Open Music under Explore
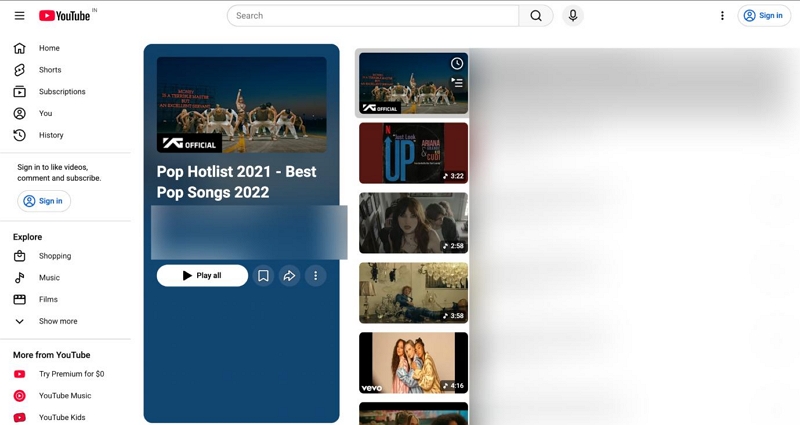This screenshot has width=800, height=425. [x=49, y=278]
